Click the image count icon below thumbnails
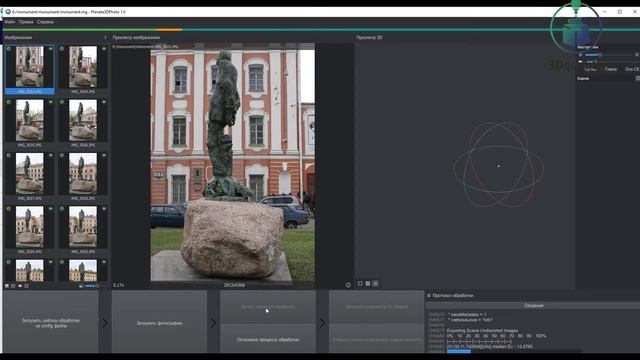This screenshot has width=640, height=360. [7, 286]
